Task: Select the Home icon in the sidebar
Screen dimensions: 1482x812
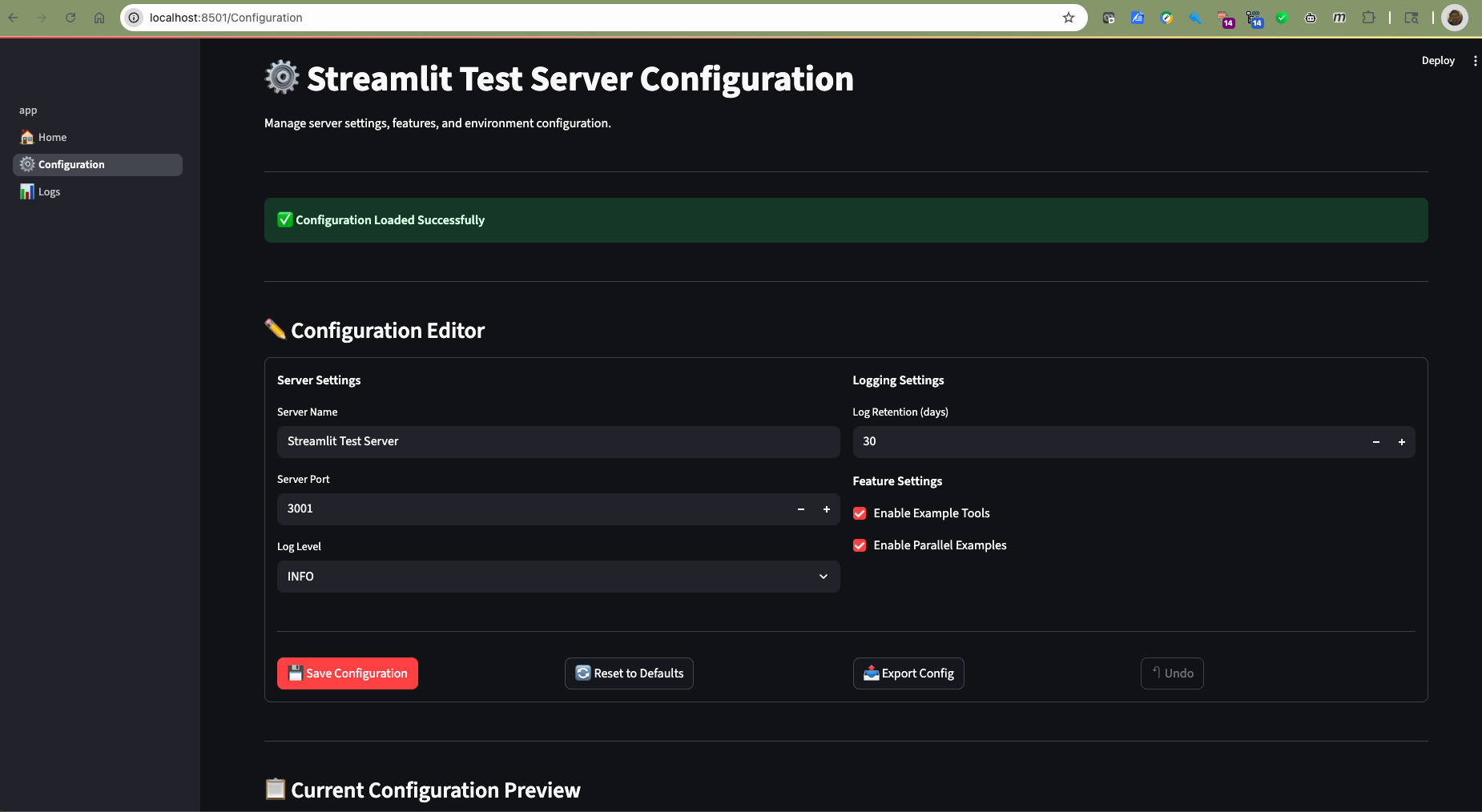Action: (27, 137)
